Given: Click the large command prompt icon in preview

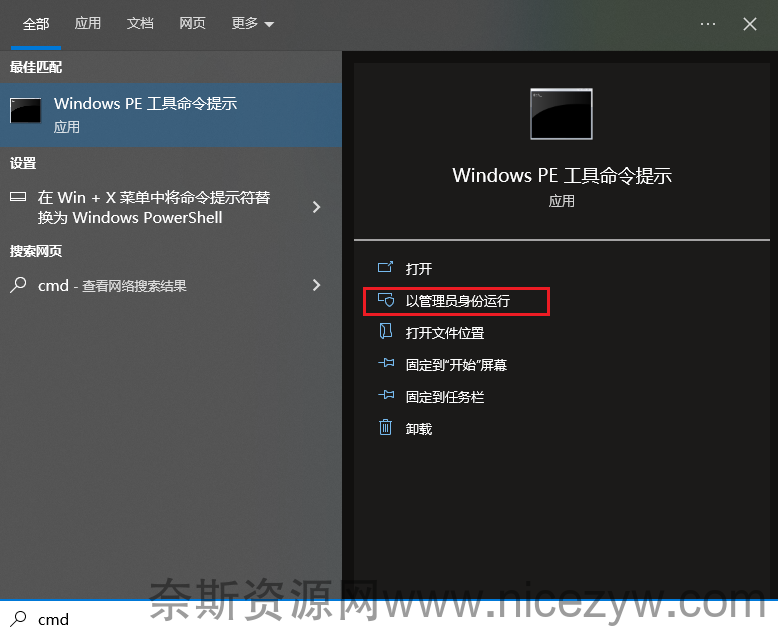Looking at the screenshot, I should [x=561, y=114].
